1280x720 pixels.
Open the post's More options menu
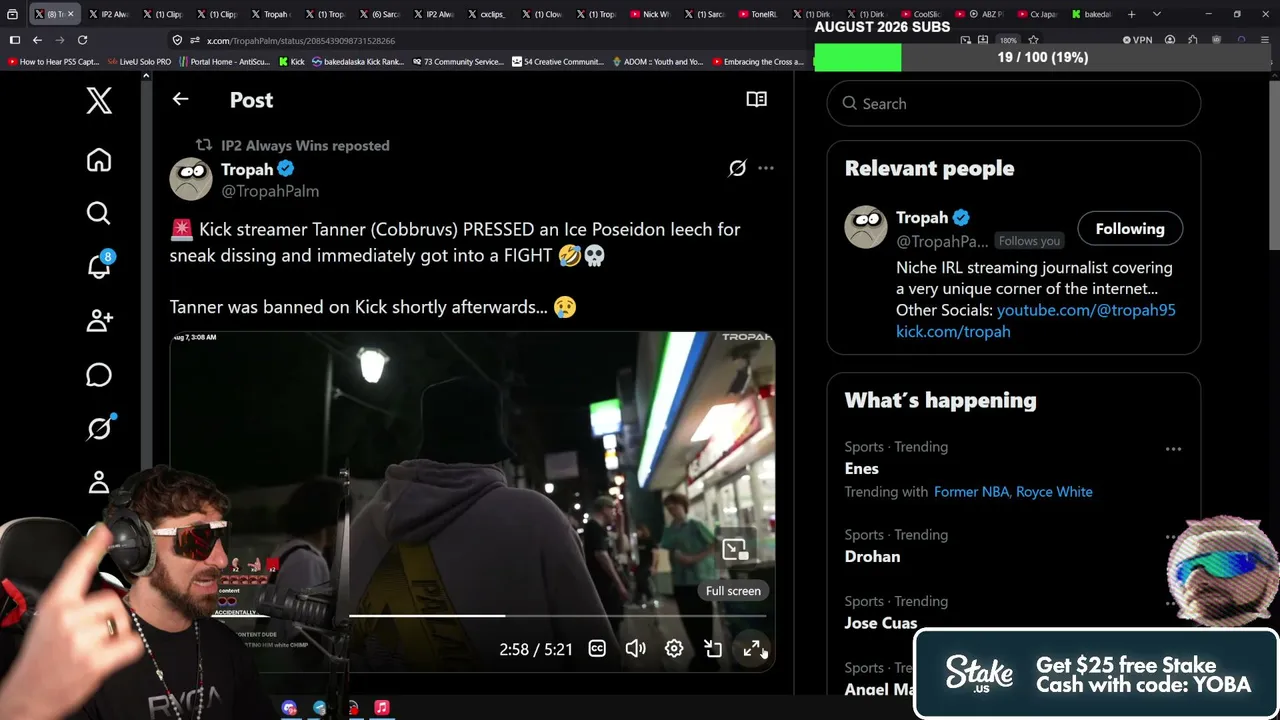click(x=766, y=168)
